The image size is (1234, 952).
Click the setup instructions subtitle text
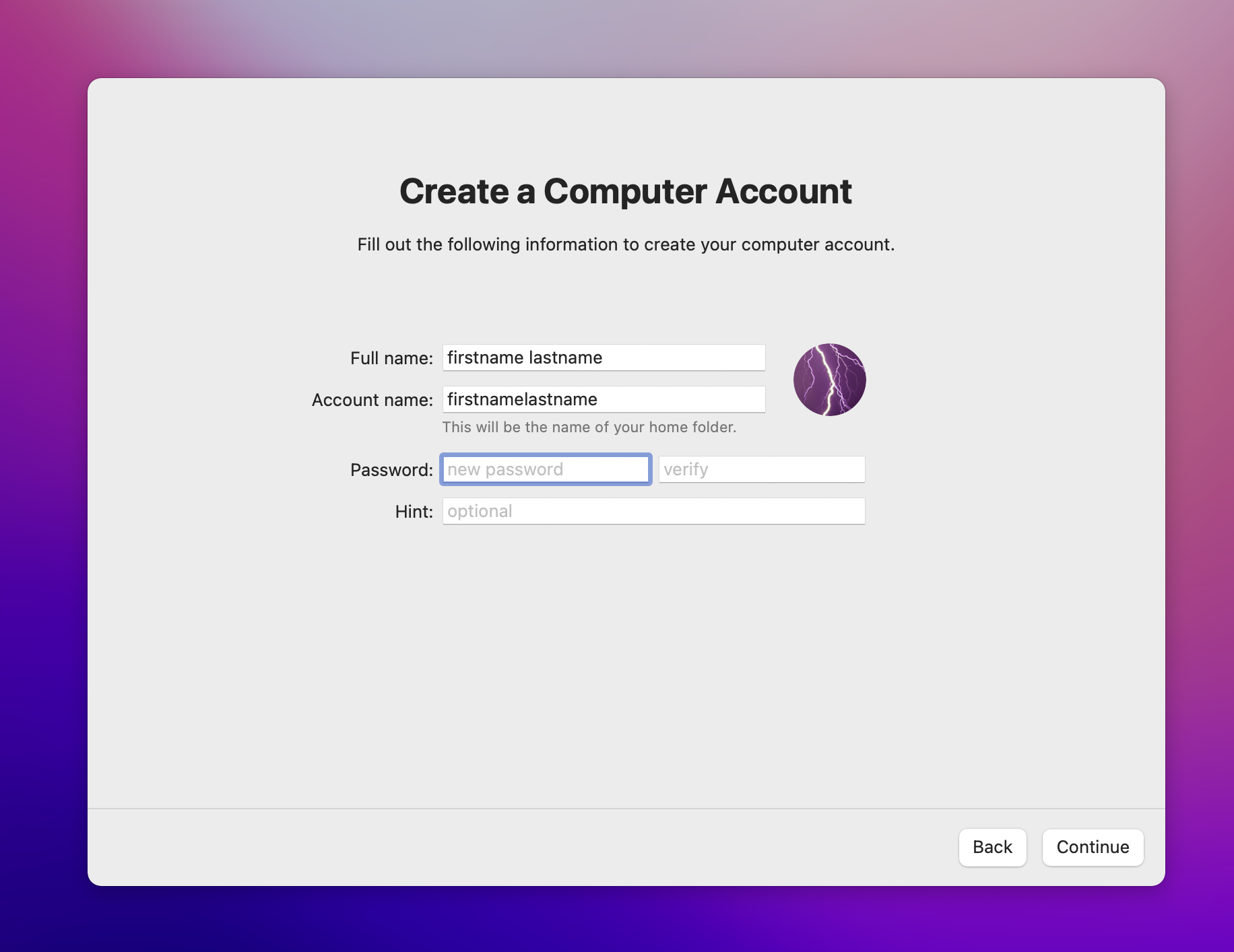tap(626, 244)
